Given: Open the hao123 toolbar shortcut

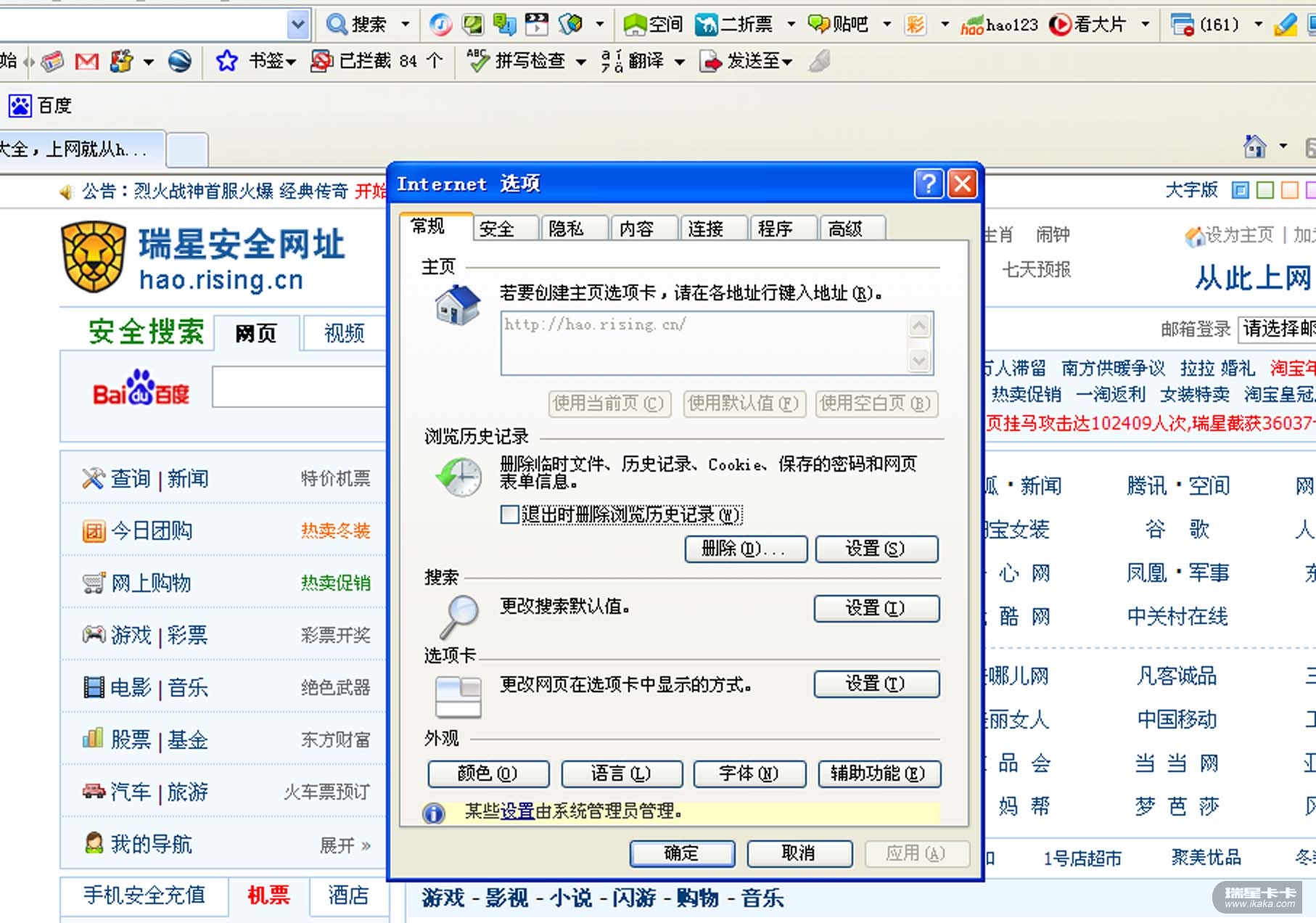Looking at the screenshot, I should pyautogui.click(x=999, y=25).
